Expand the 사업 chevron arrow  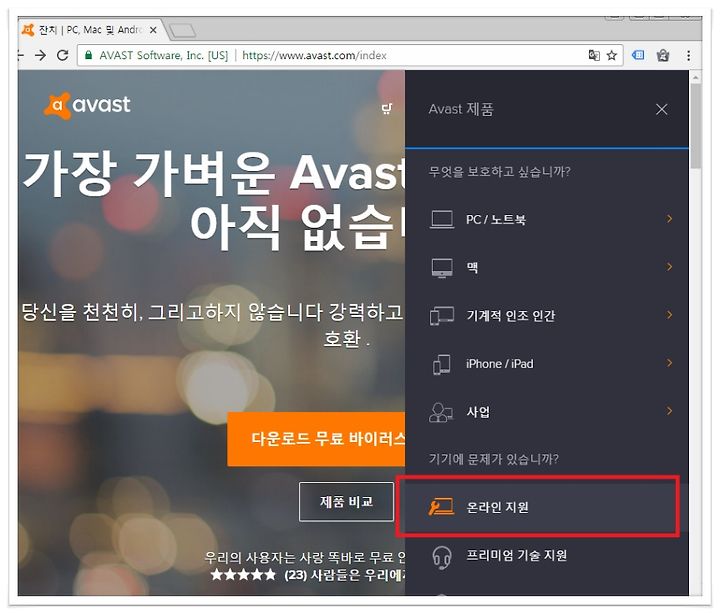pyautogui.click(x=669, y=411)
